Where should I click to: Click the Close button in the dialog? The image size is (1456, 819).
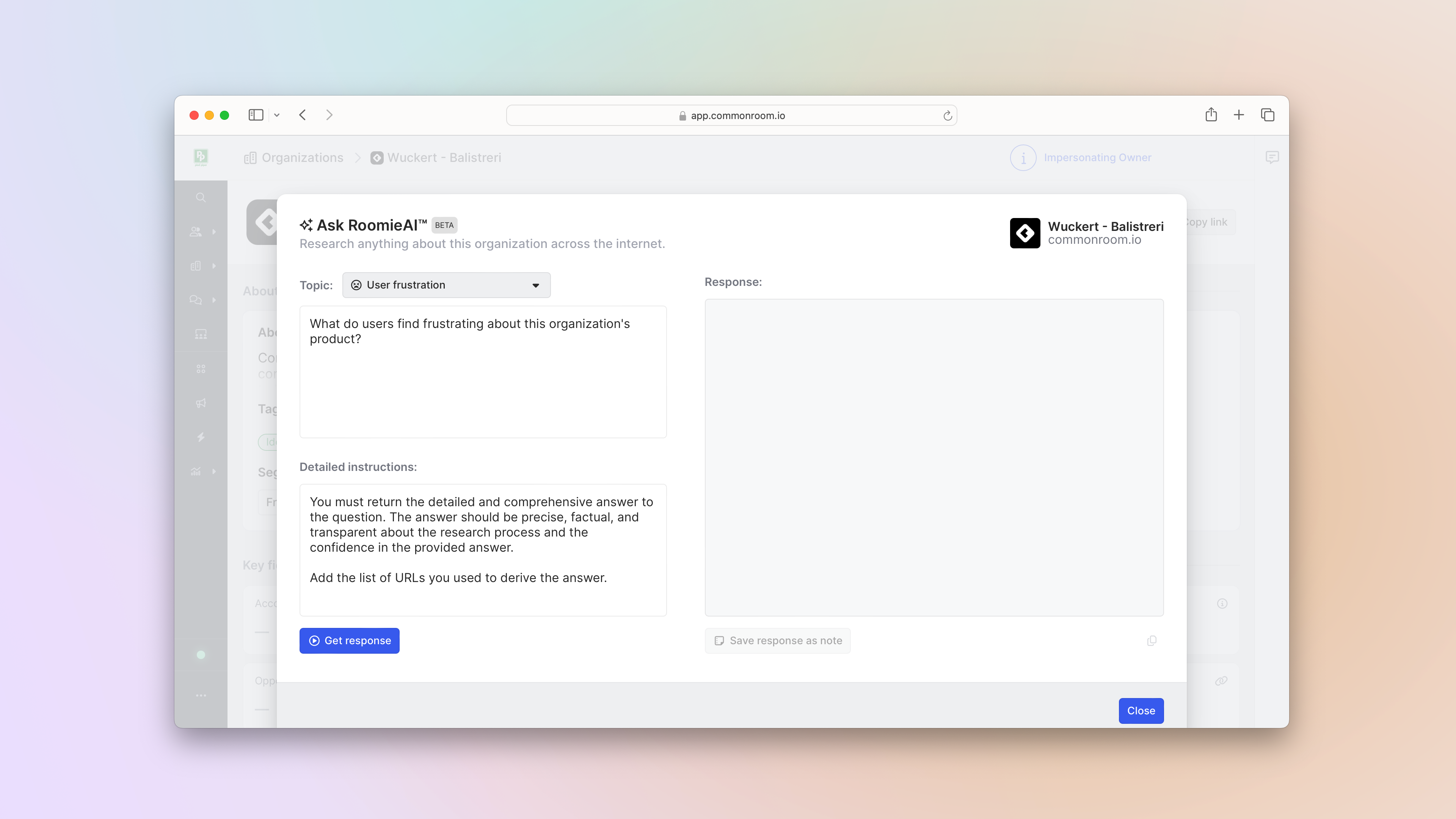point(1141,711)
